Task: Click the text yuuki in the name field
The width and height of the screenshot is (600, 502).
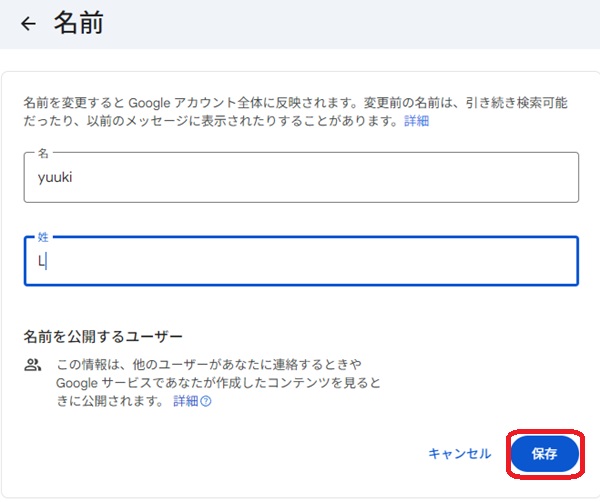Action: (56, 178)
